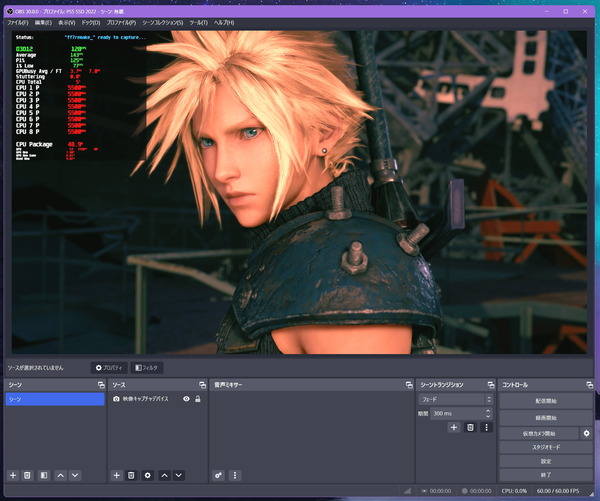Viewport: 600px width, 501px height.
Task: Open the transition three-dot options menu
Action: point(486,427)
